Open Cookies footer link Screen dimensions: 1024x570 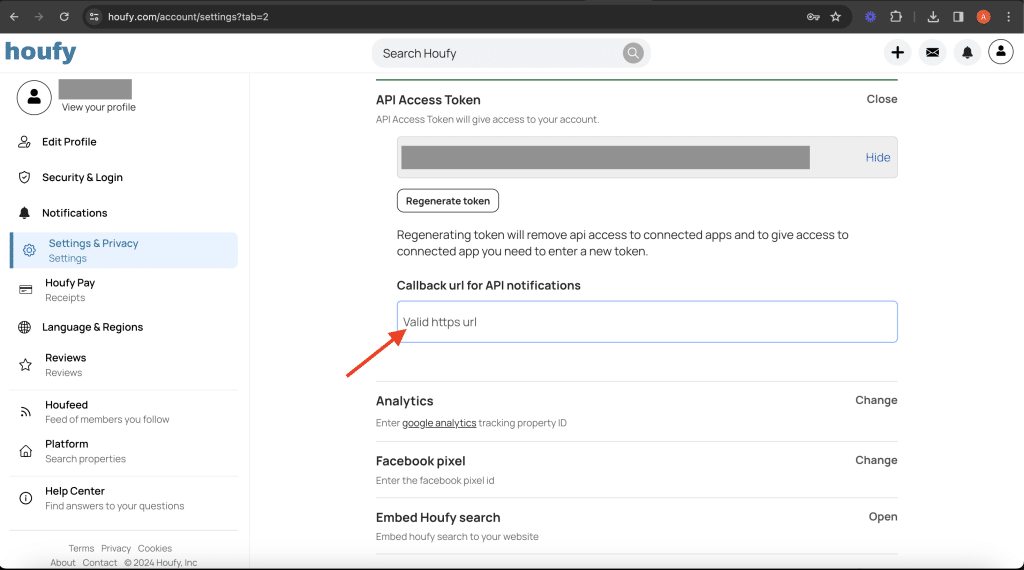155,548
